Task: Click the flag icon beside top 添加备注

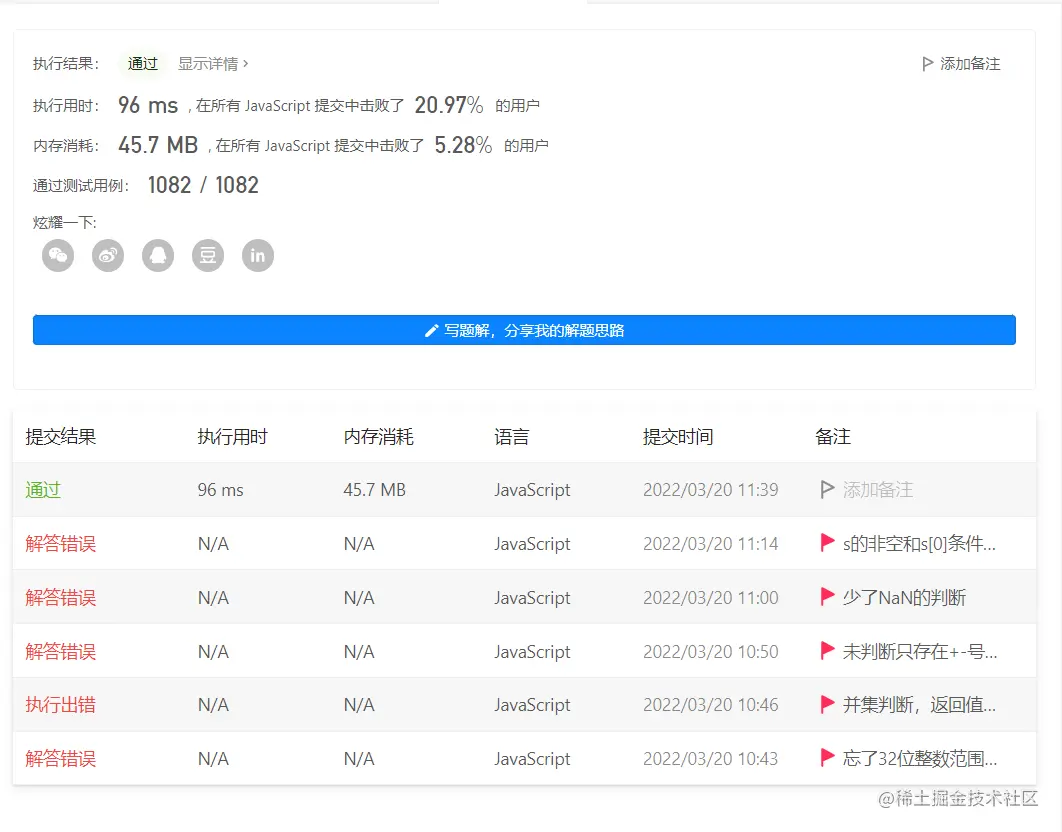Action: click(927, 64)
